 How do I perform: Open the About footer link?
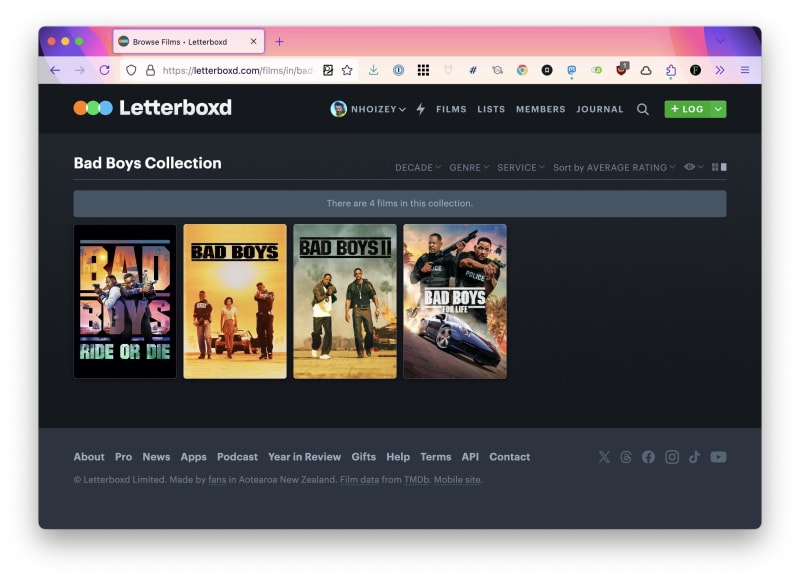click(x=89, y=457)
